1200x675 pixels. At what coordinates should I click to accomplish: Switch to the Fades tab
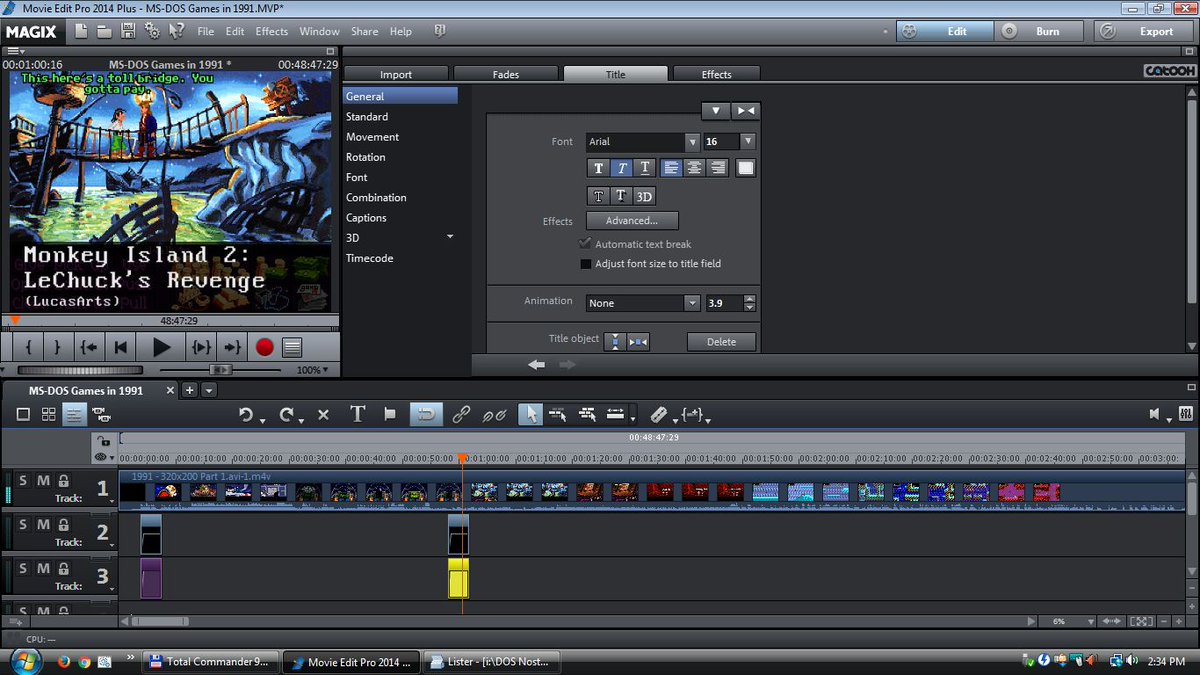click(x=506, y=74)
